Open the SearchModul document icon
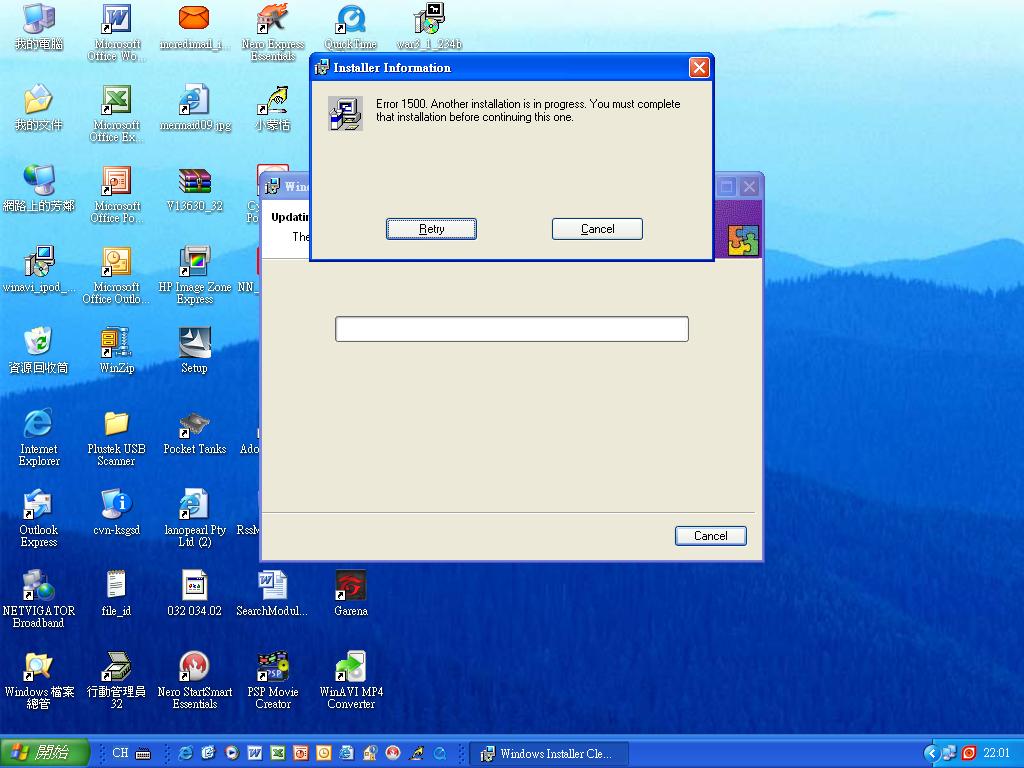Screen dimensions: 1024x768 (x=273, y=594)
